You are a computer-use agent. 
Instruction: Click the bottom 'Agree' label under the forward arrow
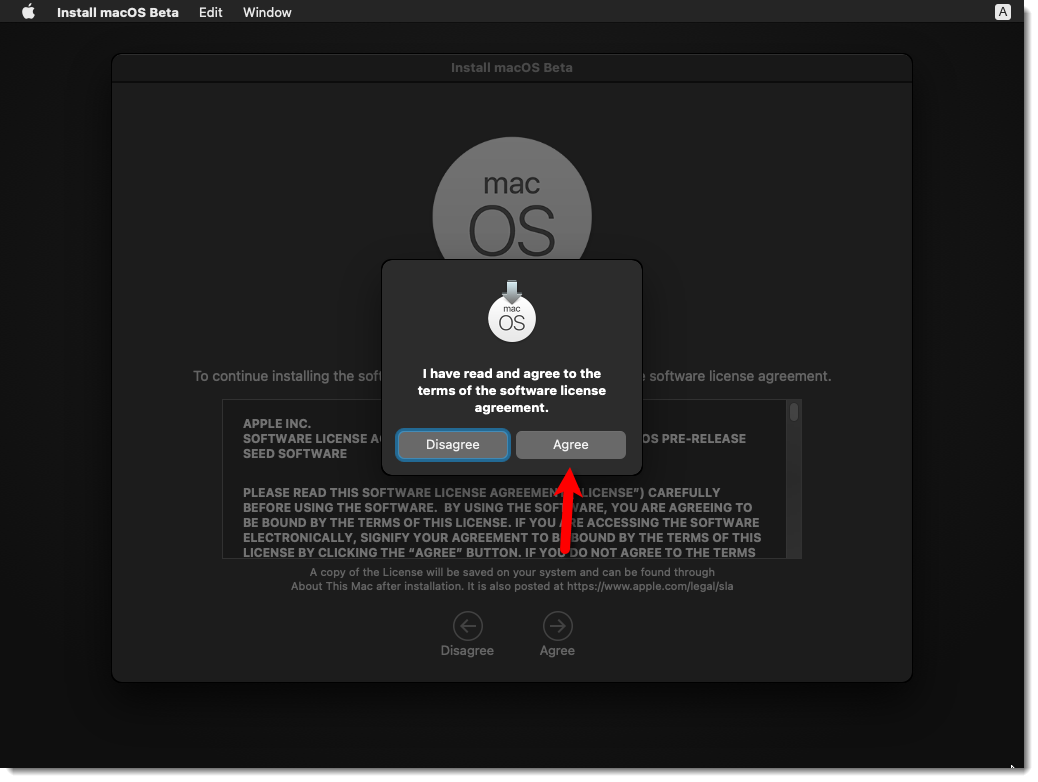[x=557, y=650]
